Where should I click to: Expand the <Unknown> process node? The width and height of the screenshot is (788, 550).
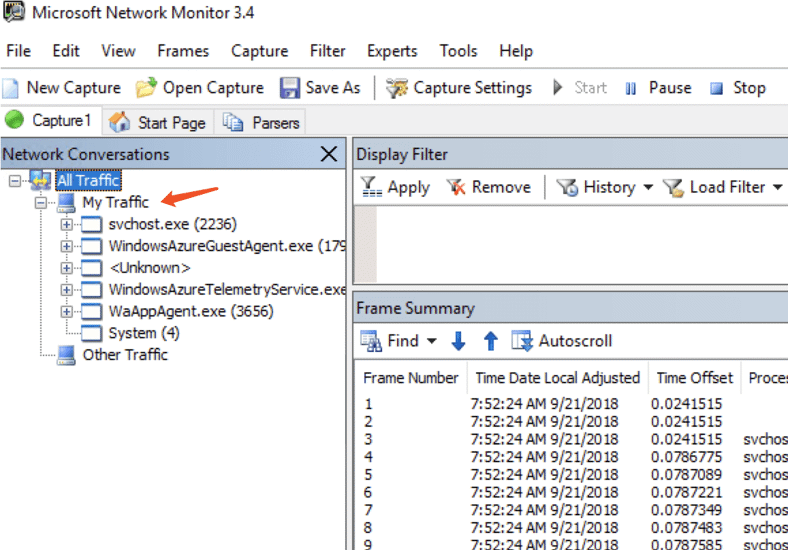66,268
